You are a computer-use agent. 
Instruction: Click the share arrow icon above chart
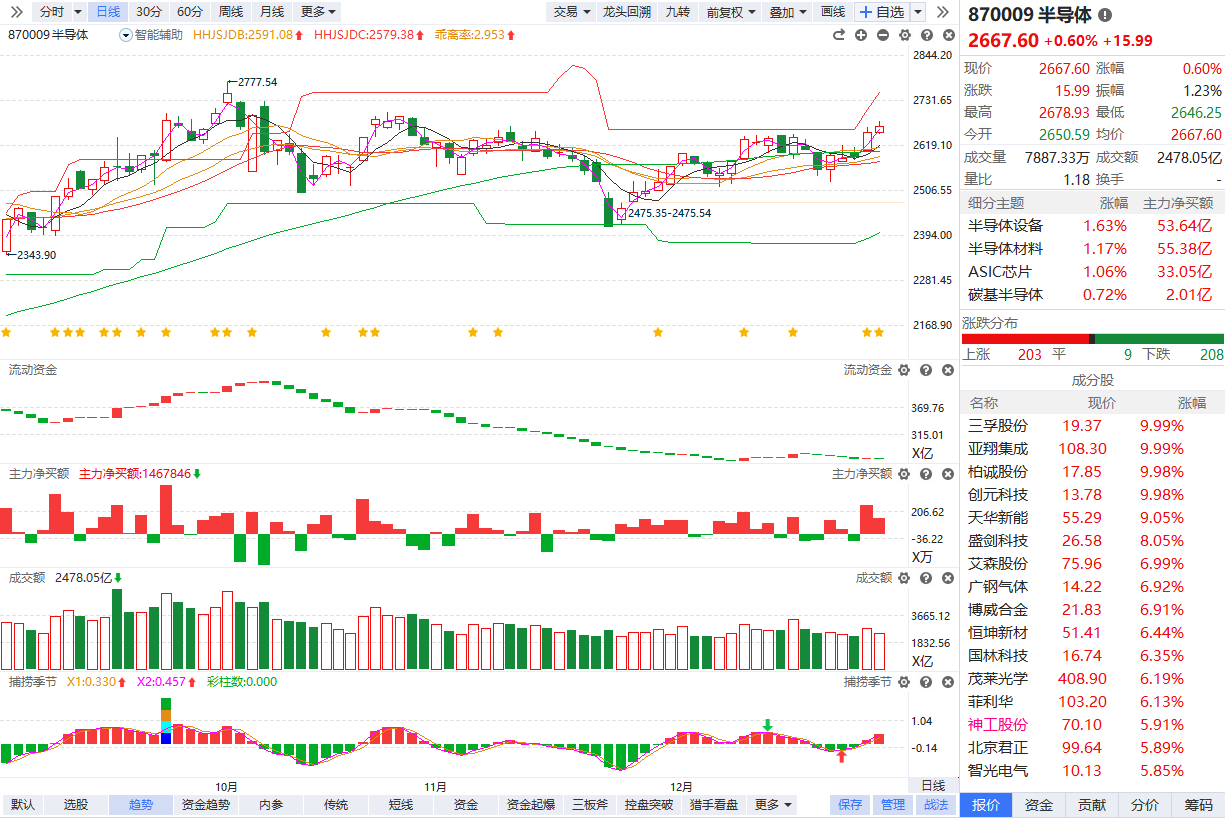click(x=839, y=35)
